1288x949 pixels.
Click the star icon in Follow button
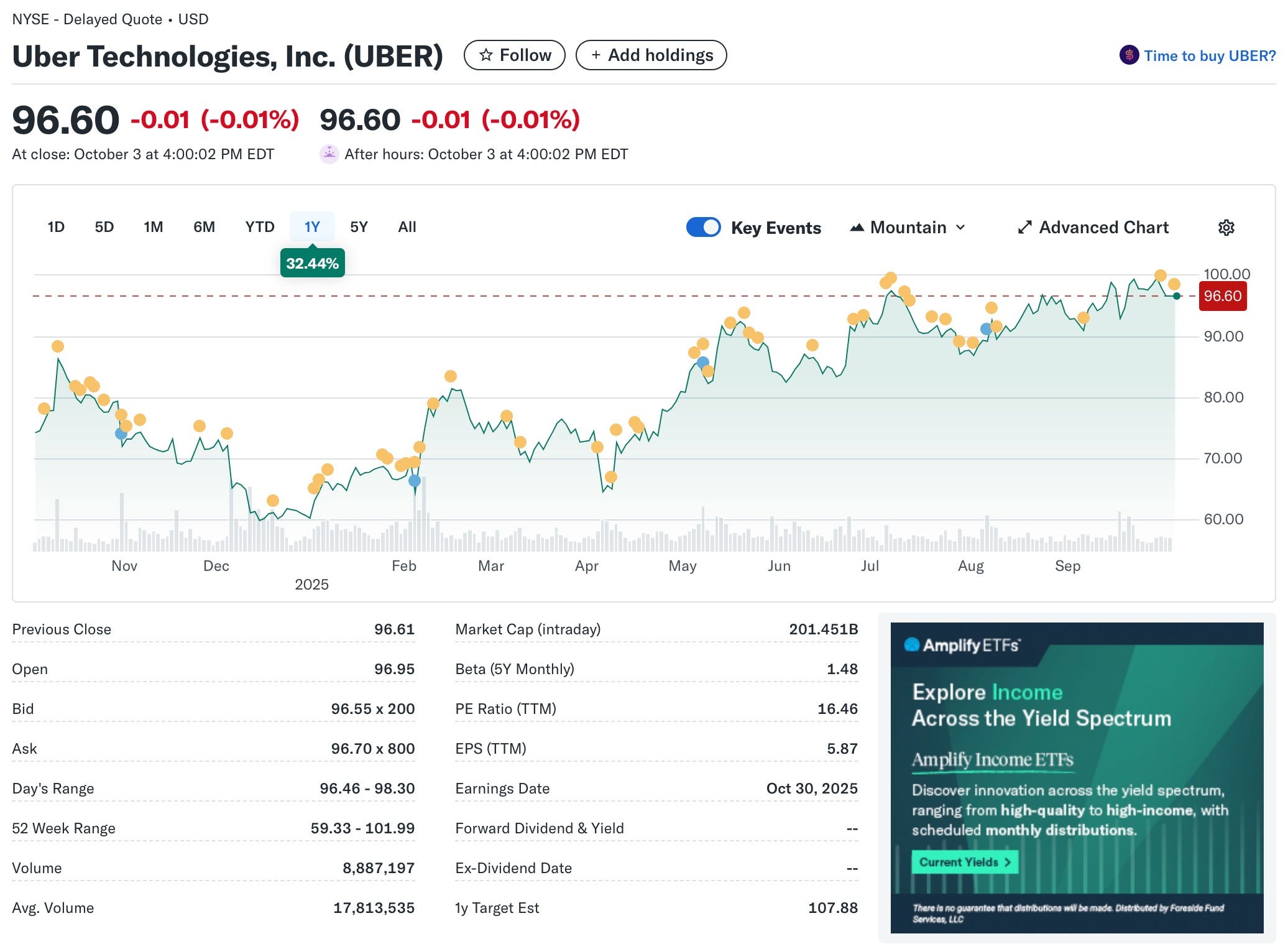tap(486, 55)
